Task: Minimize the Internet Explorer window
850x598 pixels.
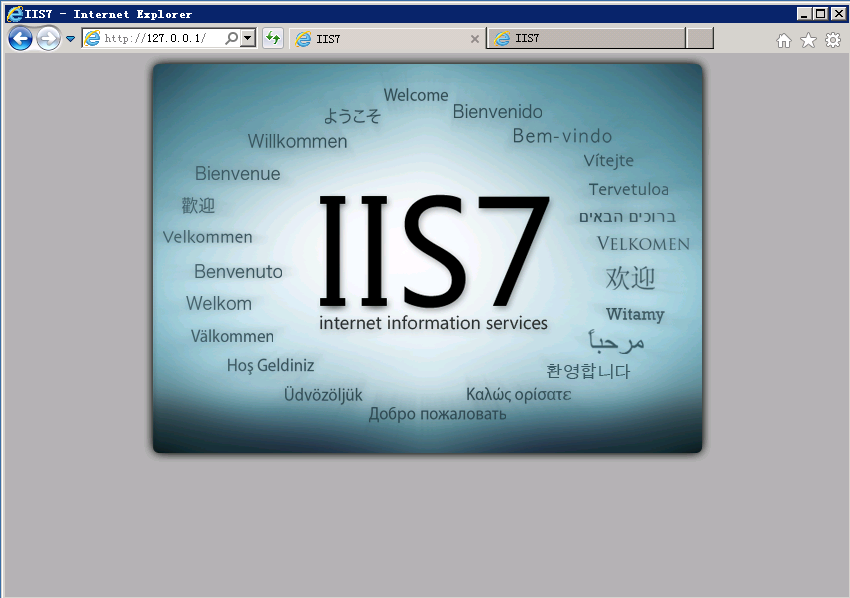Action: [x=804, y=14]
